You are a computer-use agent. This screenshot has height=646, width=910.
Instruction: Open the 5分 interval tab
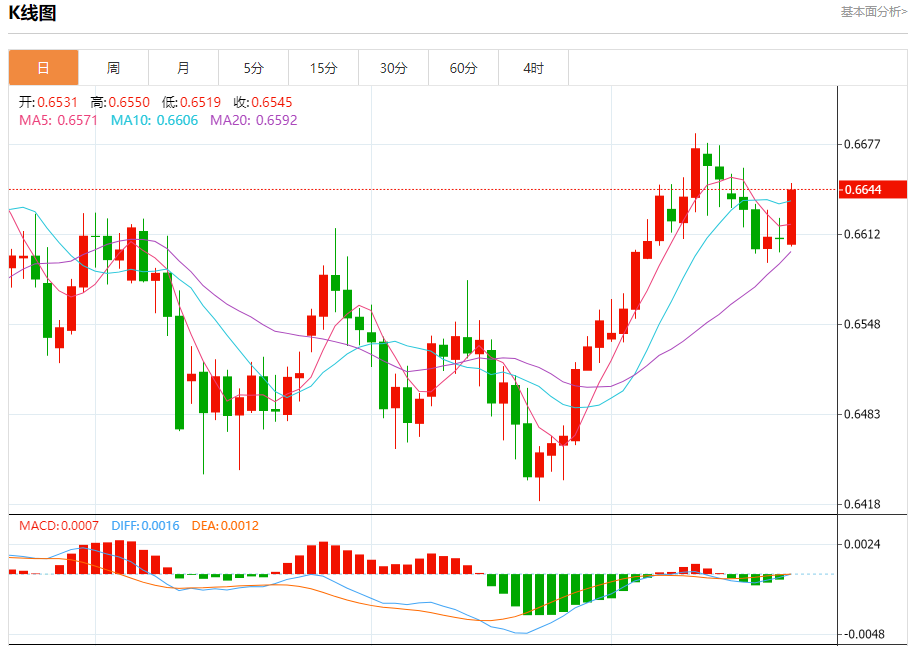tap(253, 68)
